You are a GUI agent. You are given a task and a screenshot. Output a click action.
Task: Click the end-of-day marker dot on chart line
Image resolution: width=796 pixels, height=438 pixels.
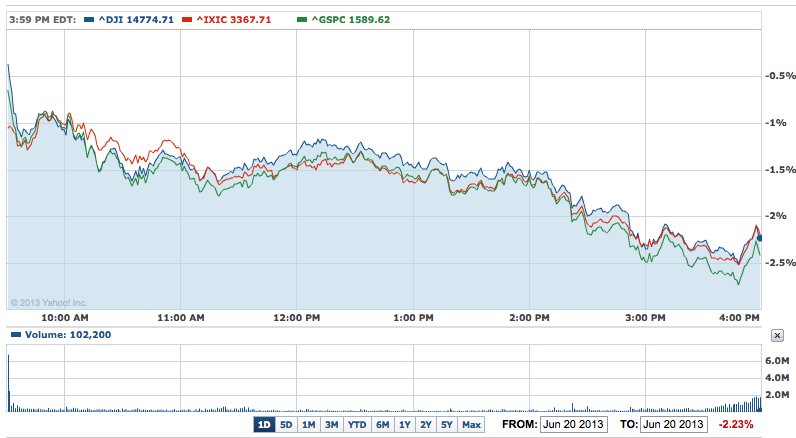tap(759, 237)
